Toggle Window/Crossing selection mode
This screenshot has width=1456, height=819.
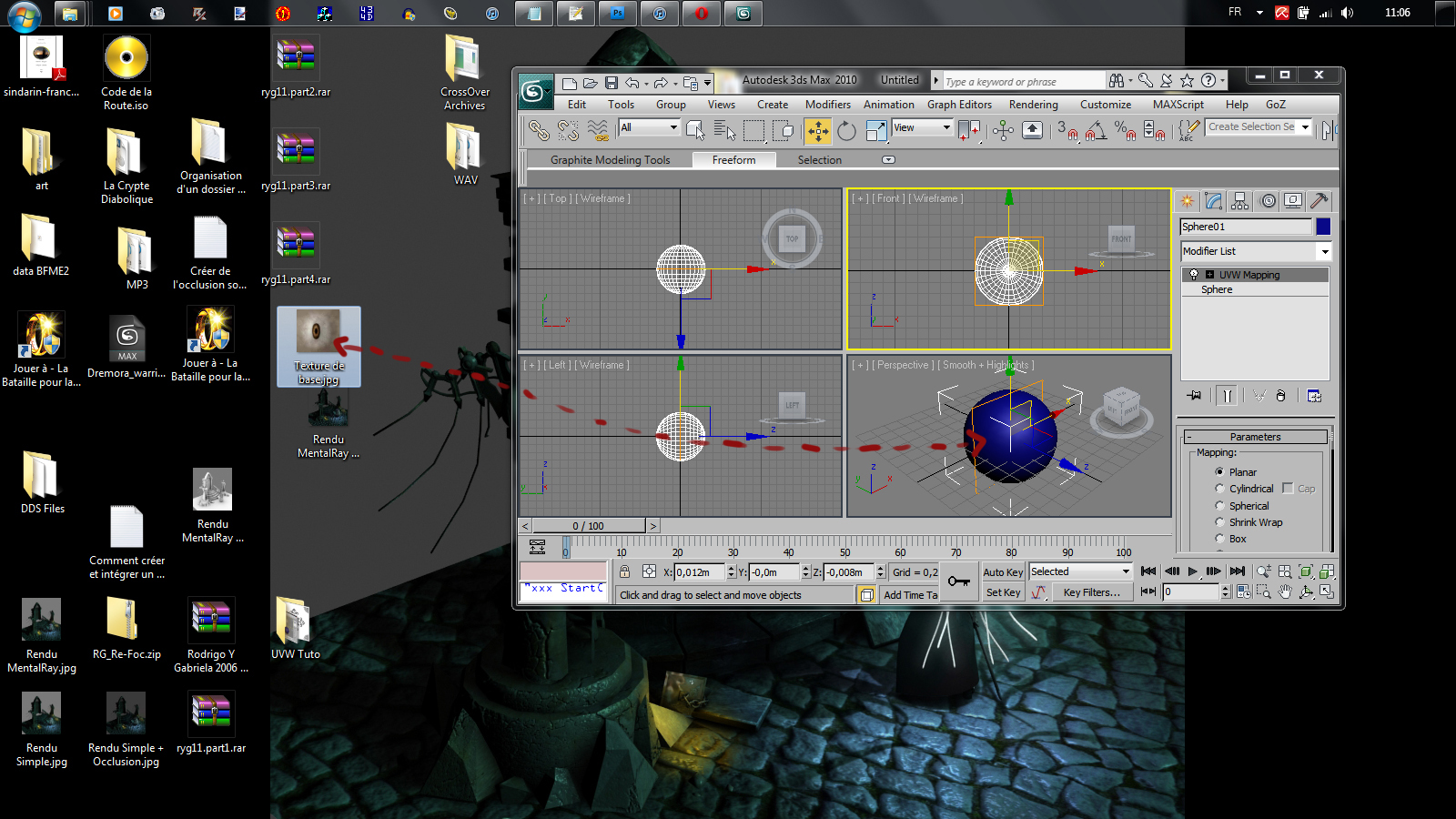tap(784, 131)
